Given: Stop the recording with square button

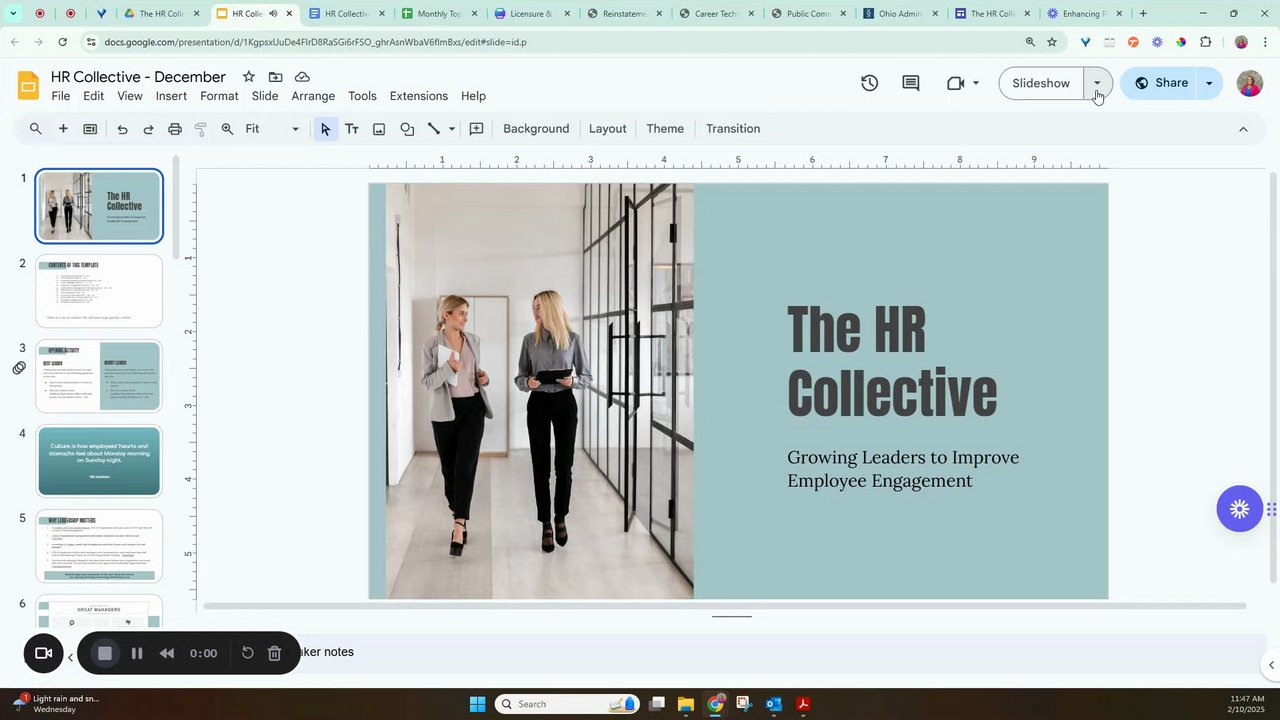Looking at the screenshot, I should click(x=105, y=653).
